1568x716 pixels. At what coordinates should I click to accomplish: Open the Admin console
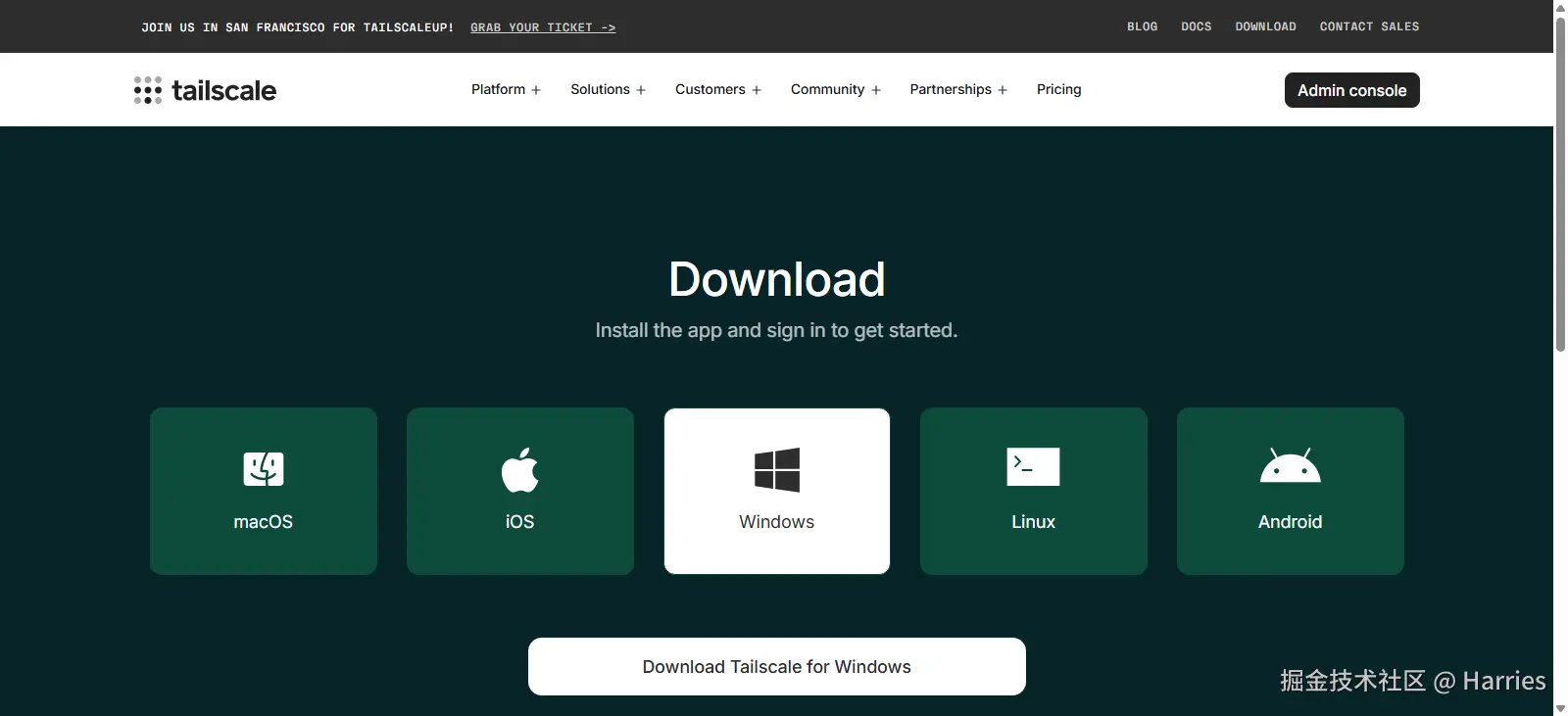click(x=1352, y=90)
